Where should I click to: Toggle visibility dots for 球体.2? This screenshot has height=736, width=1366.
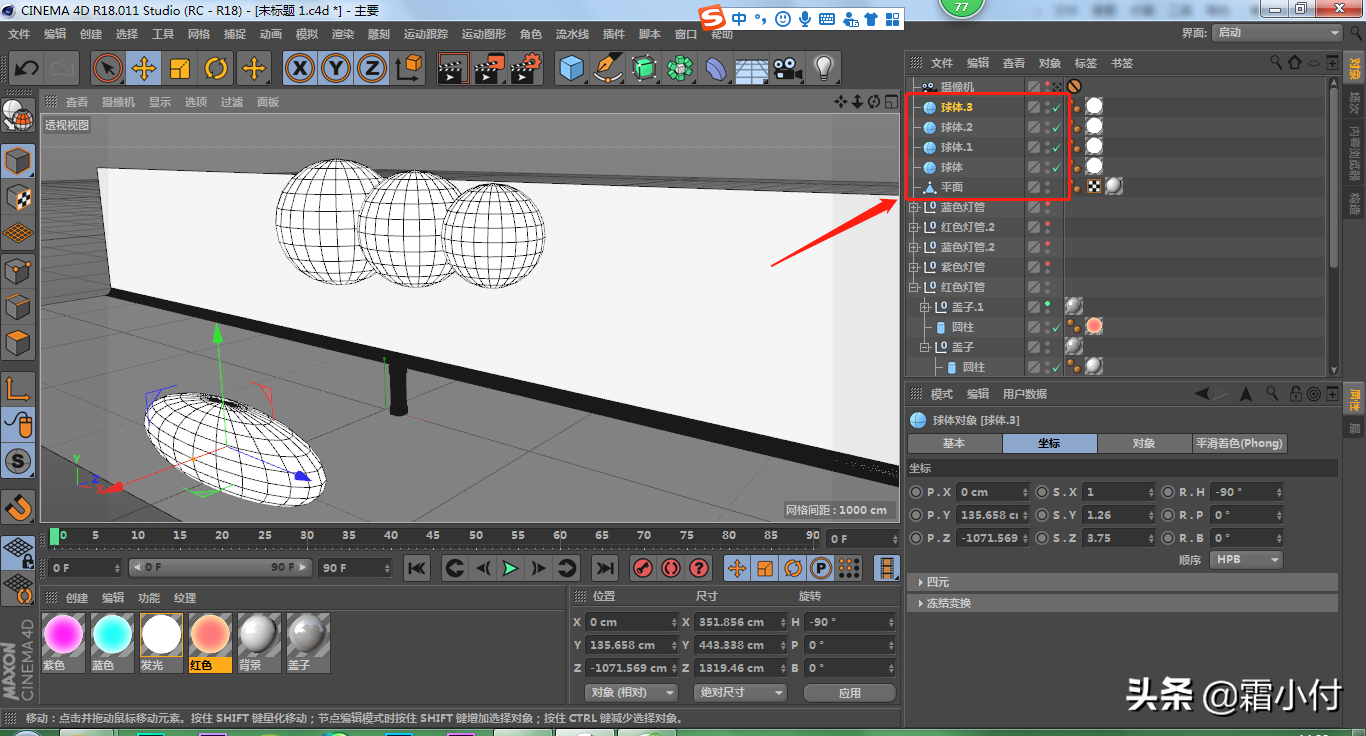[x=1047, y=127]
